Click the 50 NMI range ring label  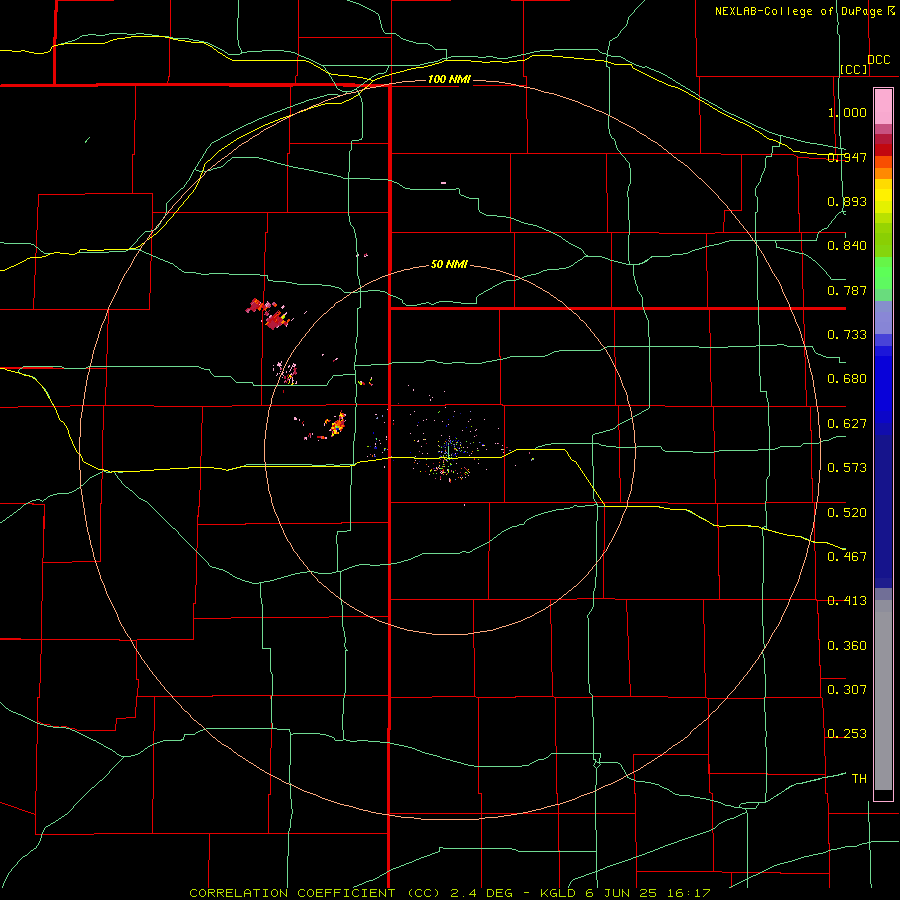pos(449,264)
